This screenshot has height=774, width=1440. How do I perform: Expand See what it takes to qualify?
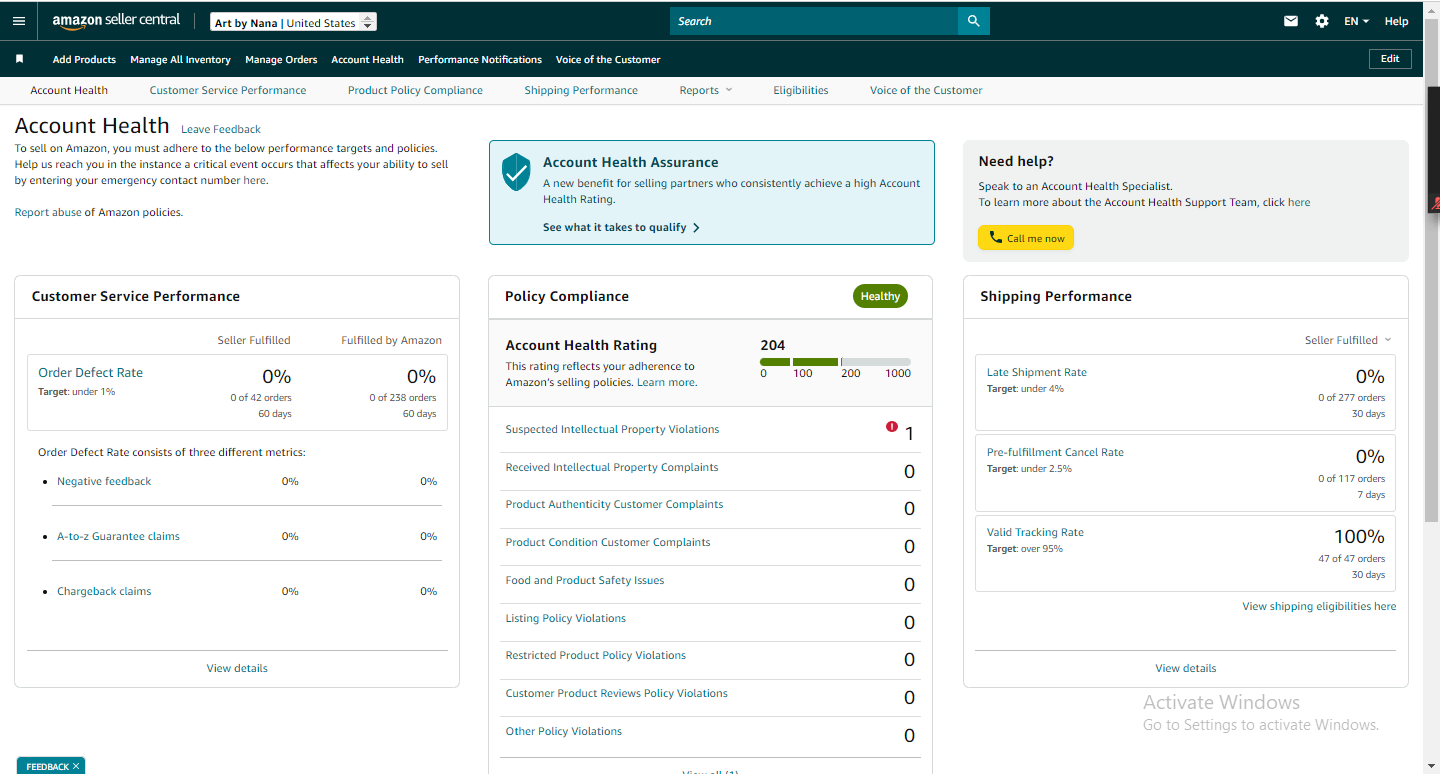point(621,227)
